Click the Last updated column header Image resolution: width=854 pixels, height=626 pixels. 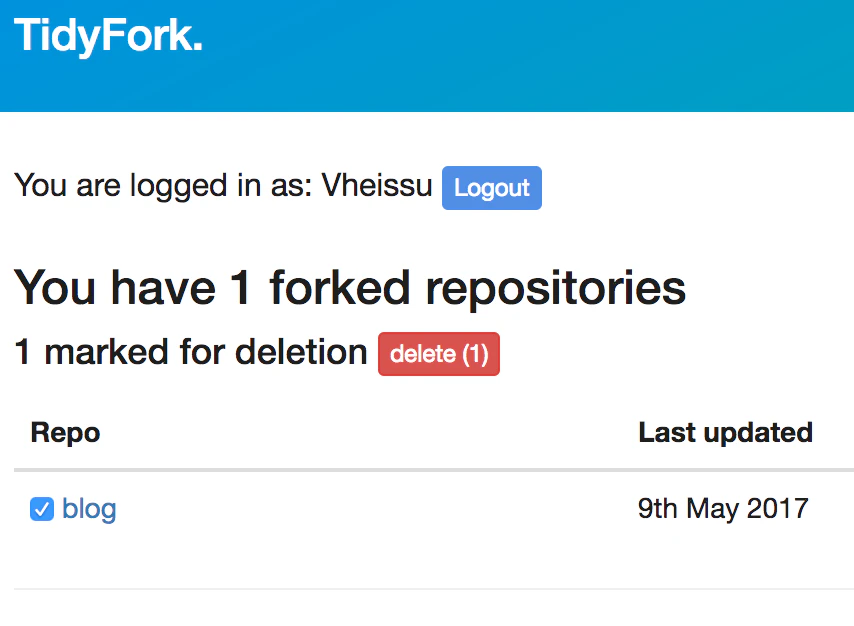coord(724,432)
